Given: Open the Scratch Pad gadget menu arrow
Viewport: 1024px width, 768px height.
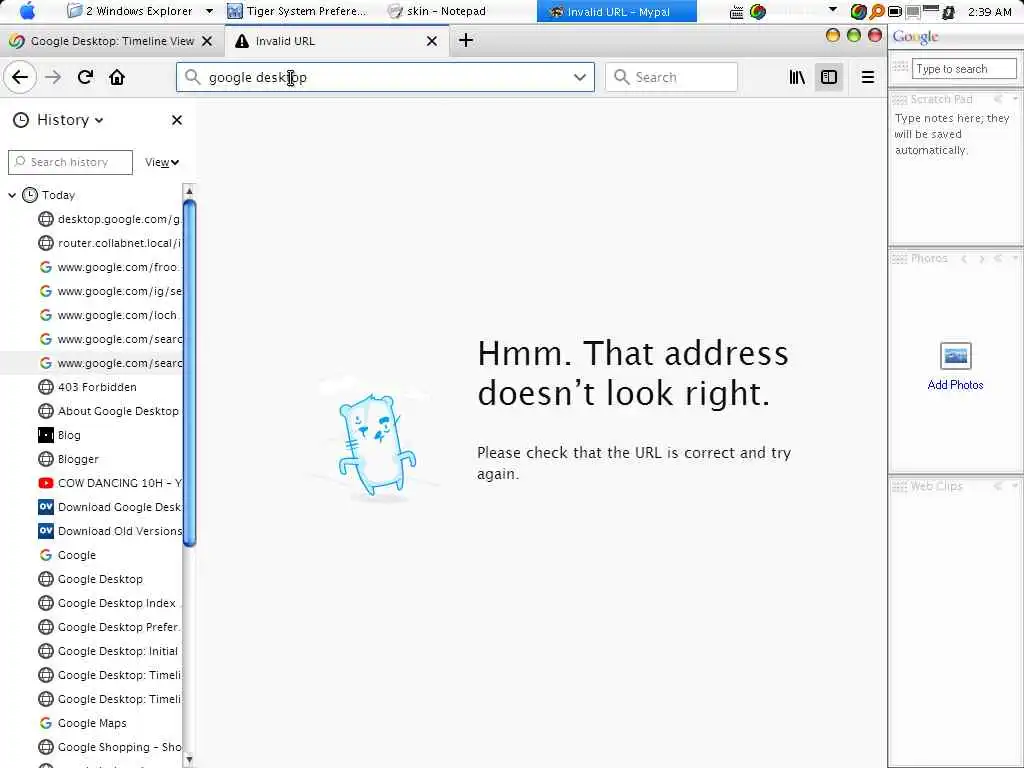Looking at the screenshot, I should [1015, 99].
